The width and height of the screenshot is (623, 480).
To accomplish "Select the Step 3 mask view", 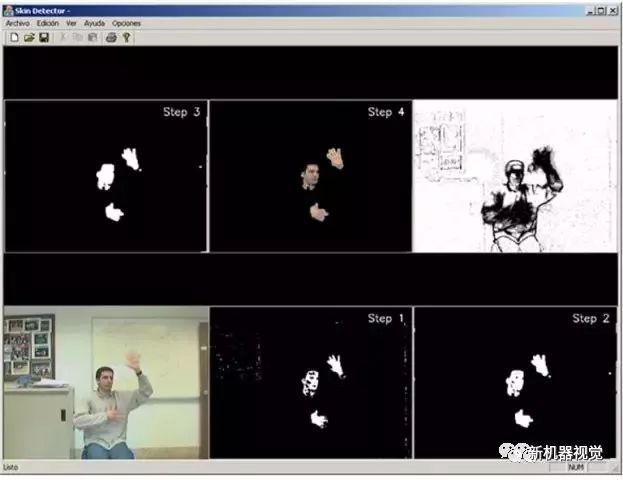I will (x=106, y=176).
